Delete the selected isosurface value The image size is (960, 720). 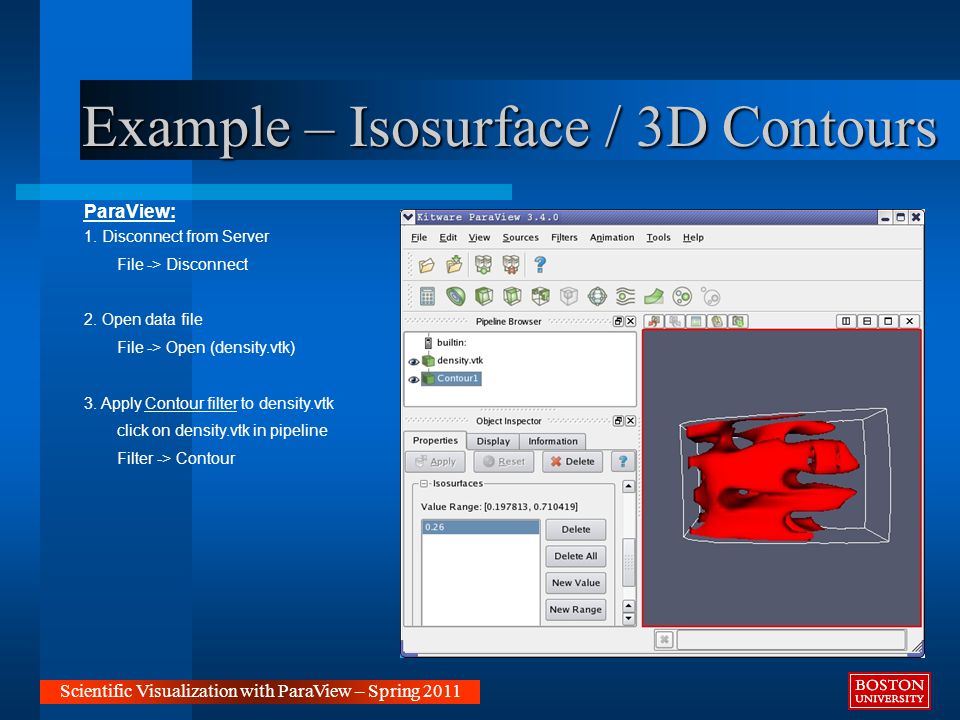[576, 530]
